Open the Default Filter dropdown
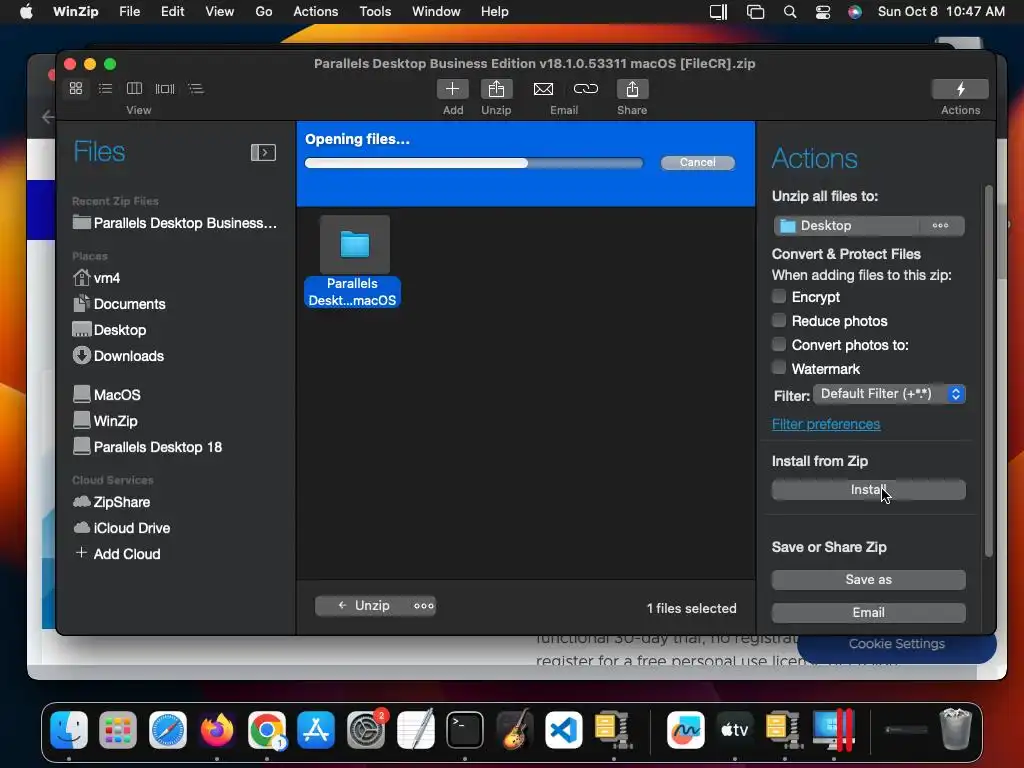The width and height of the screenshot is (1024, 768). point(889,394)
